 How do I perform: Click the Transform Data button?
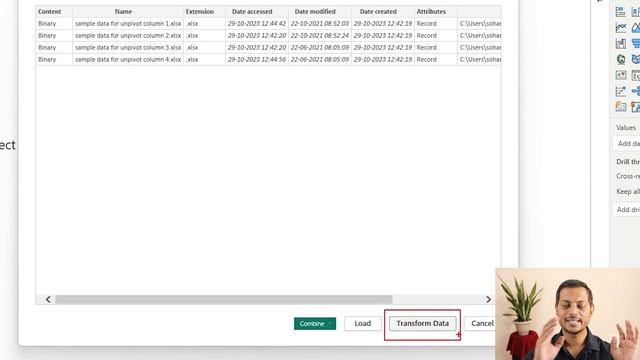(422, 323)
